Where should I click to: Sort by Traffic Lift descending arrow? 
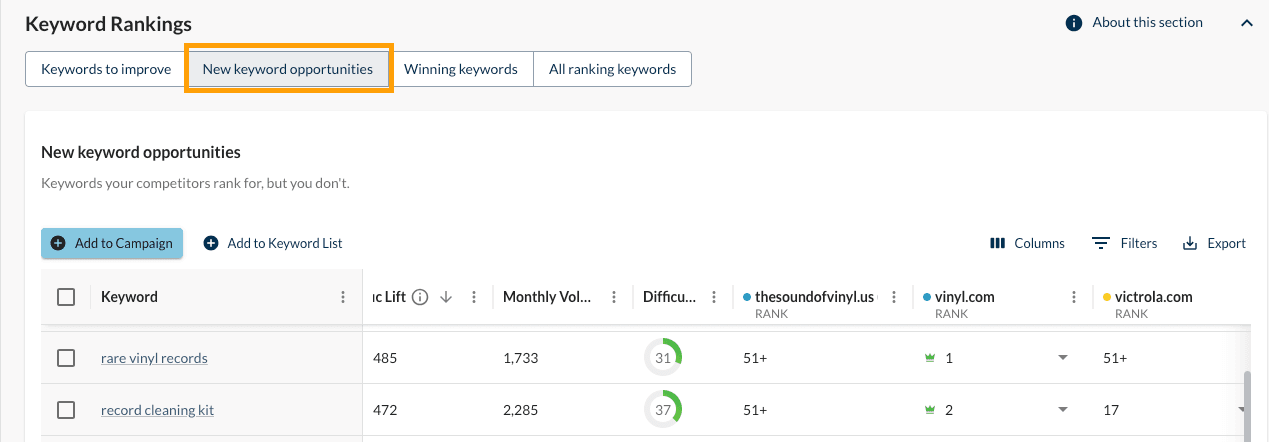pyautogui.click(x=446, y=297)
